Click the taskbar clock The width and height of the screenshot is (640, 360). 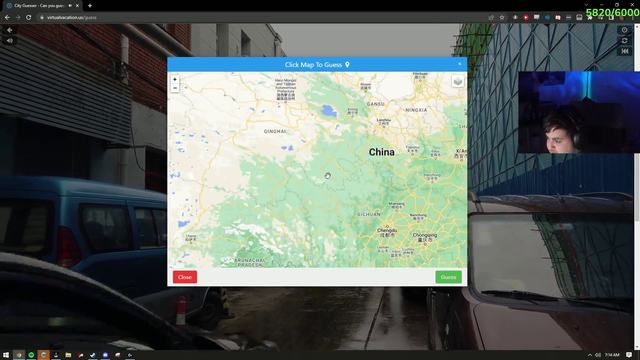pos(612,355)
